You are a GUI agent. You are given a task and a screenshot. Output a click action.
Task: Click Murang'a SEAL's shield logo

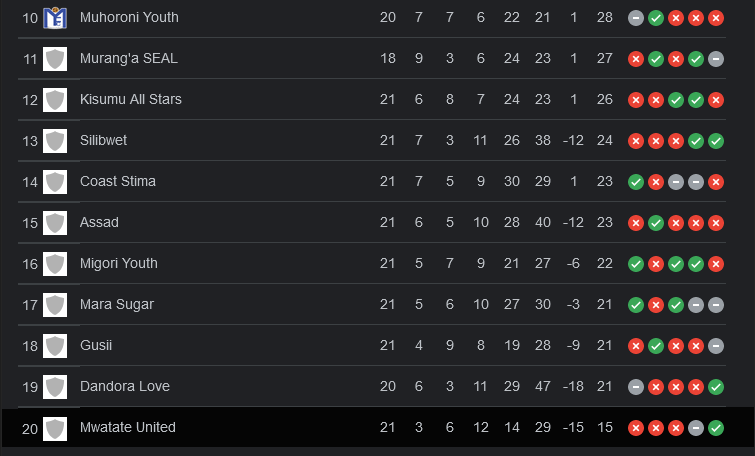point(55,59)
